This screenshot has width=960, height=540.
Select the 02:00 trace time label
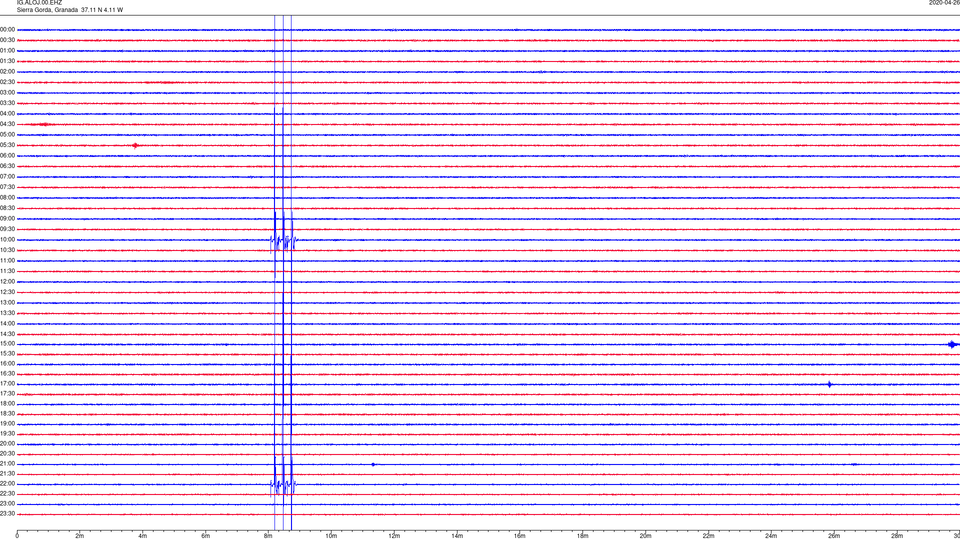7,72
